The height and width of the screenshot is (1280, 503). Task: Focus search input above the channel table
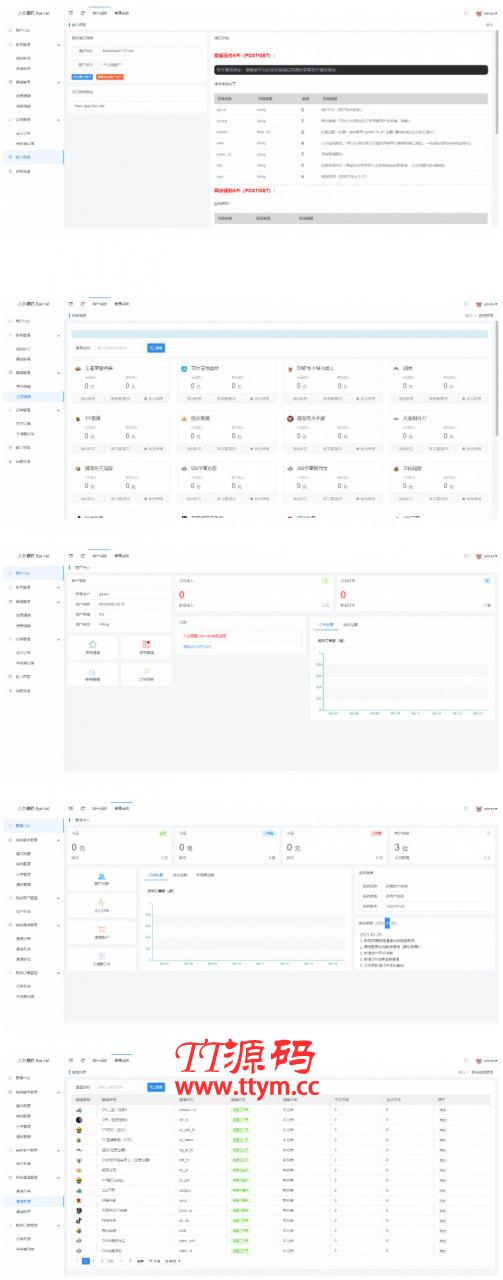click(x=120, y=1085)
